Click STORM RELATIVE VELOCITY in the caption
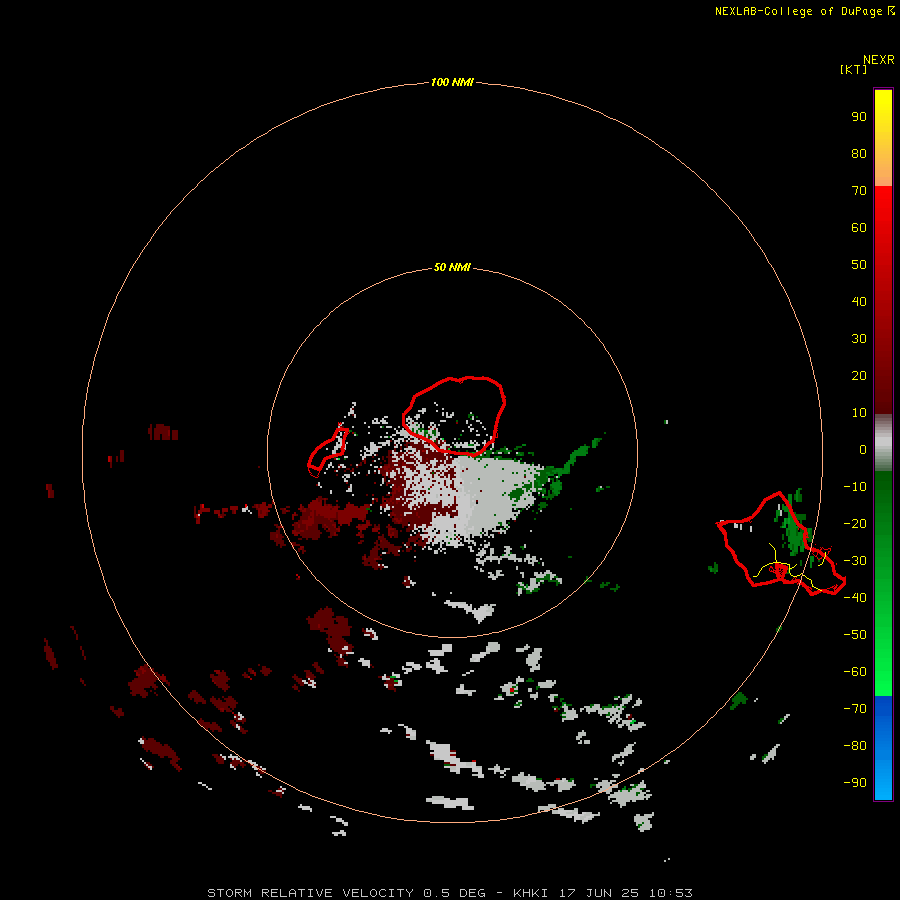This screenshot has width=900, height=900. (x=310, y=893)
